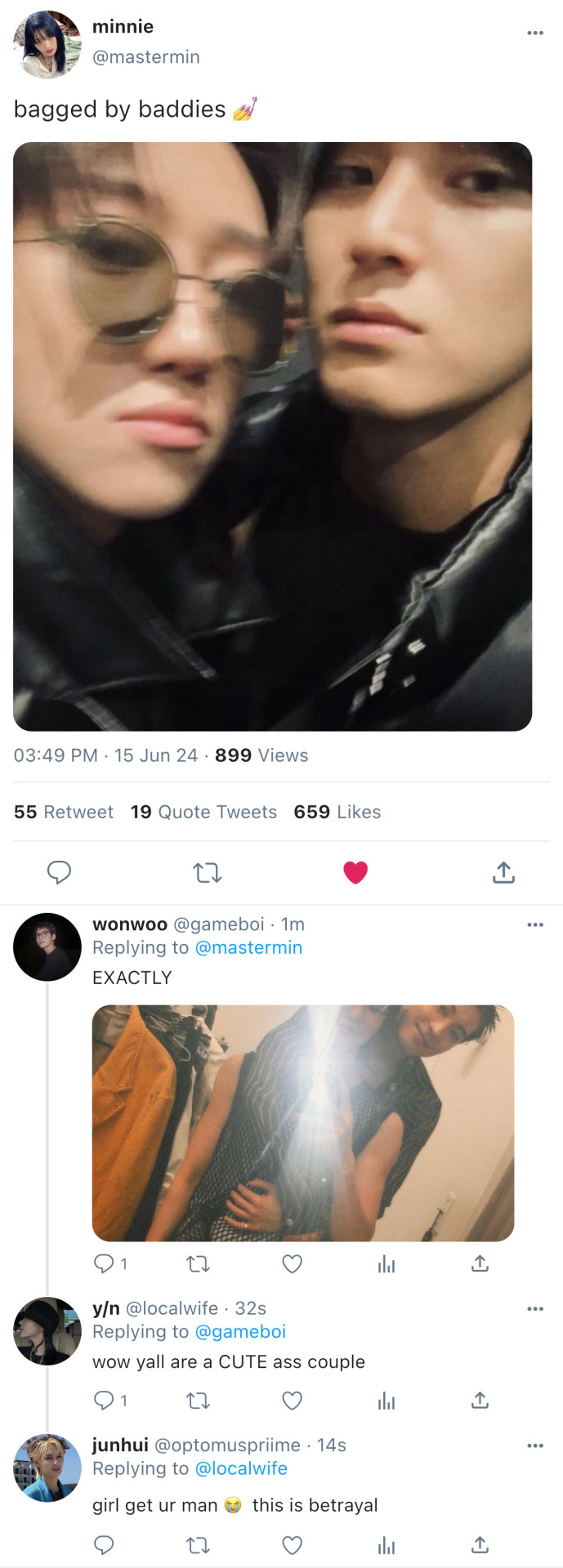563x1568 pixels.
Task: Open more options on y/n's reply
Action: click(535, 1308)
